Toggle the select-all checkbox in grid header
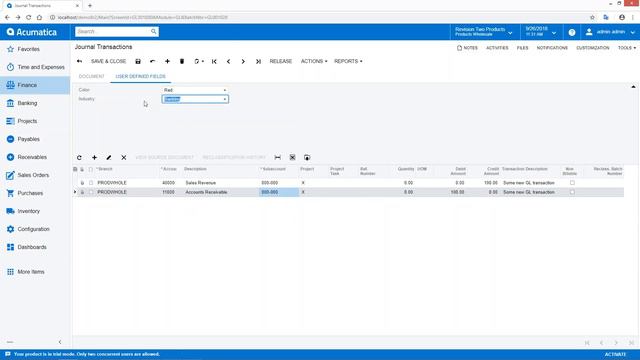This screenshot has width=640, height=360. [x=91, y=169]
